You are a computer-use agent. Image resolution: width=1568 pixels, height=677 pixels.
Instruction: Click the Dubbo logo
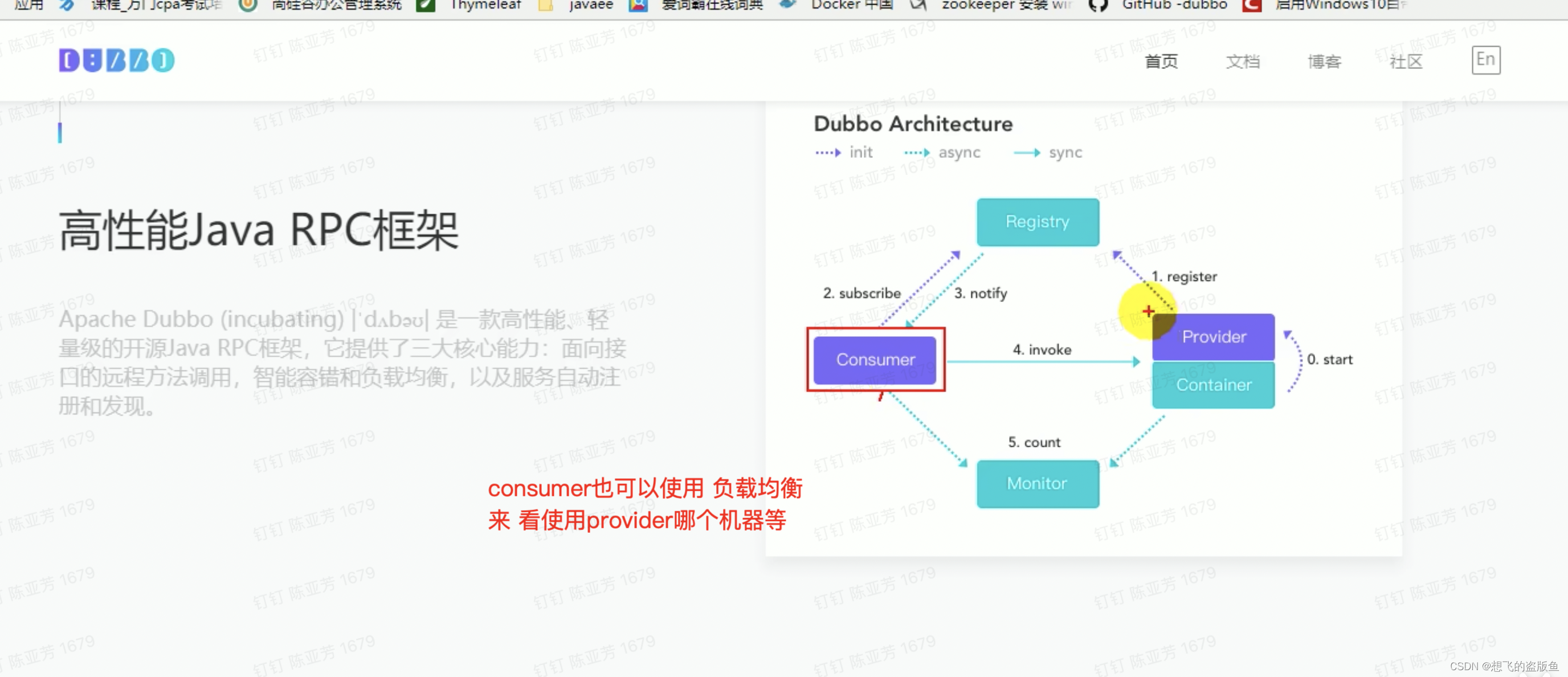(x=116, y=60)
